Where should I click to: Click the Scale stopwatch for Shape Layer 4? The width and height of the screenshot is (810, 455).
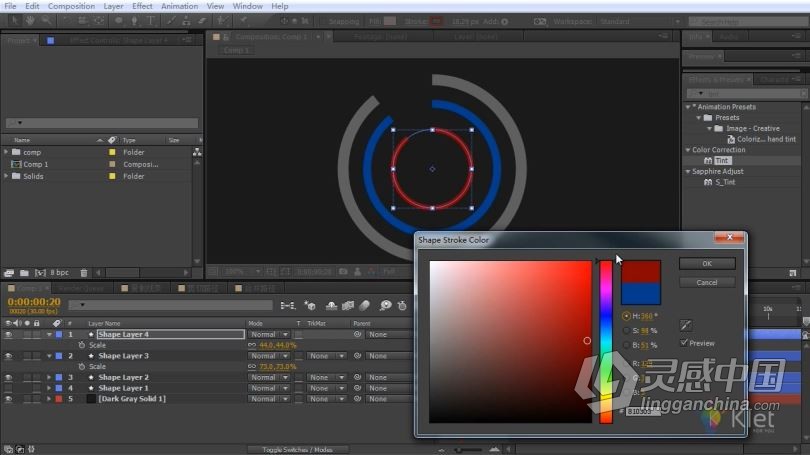coord(82,345)
